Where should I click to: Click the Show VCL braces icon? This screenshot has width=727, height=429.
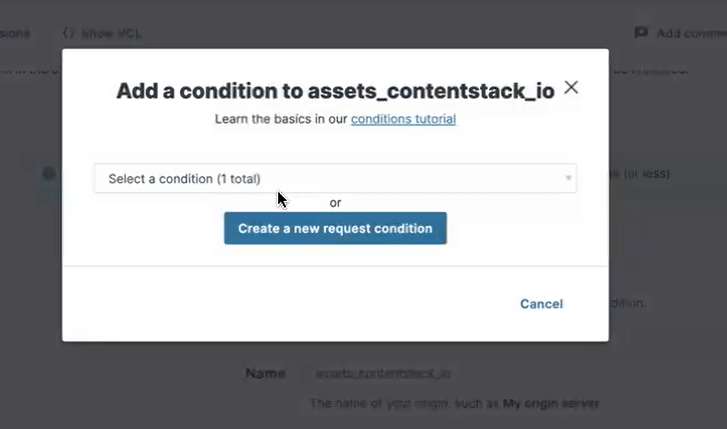[69, 33]
